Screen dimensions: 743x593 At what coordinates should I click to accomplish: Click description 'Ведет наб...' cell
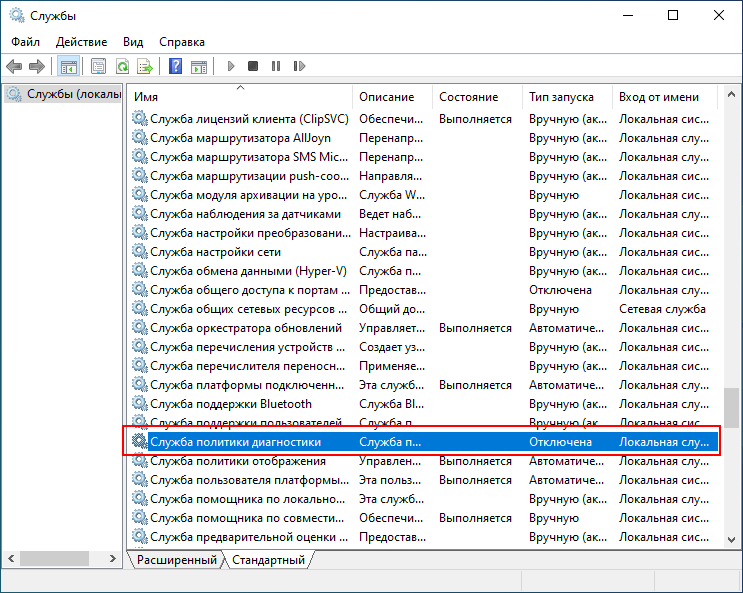(x=390, y=214)
